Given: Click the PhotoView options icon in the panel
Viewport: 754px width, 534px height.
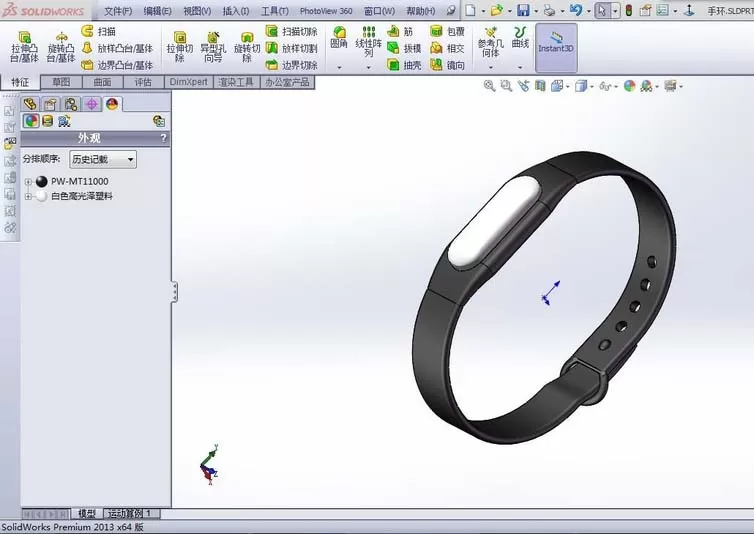Looking at the screenshot, I should click(x=159, y=121).
